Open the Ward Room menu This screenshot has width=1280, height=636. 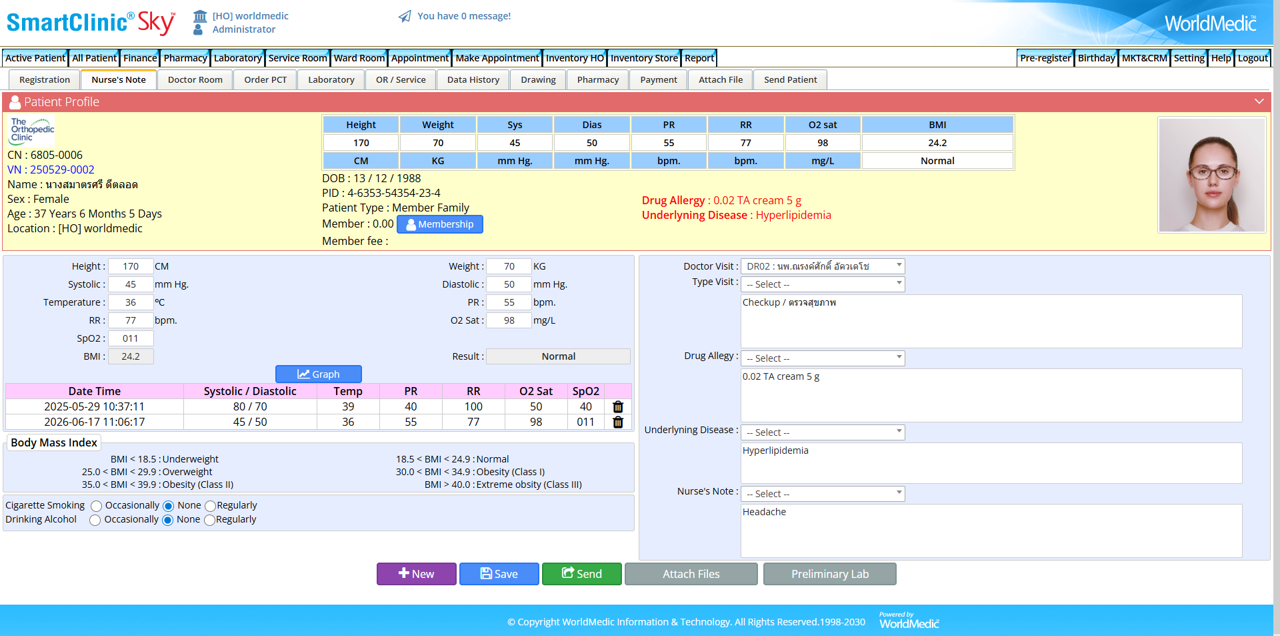pyautogui.click(x=359, y=58)
